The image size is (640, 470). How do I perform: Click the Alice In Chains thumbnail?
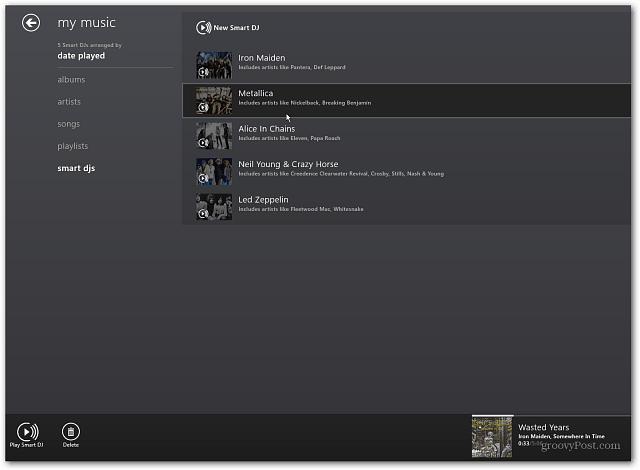point(214,136)
